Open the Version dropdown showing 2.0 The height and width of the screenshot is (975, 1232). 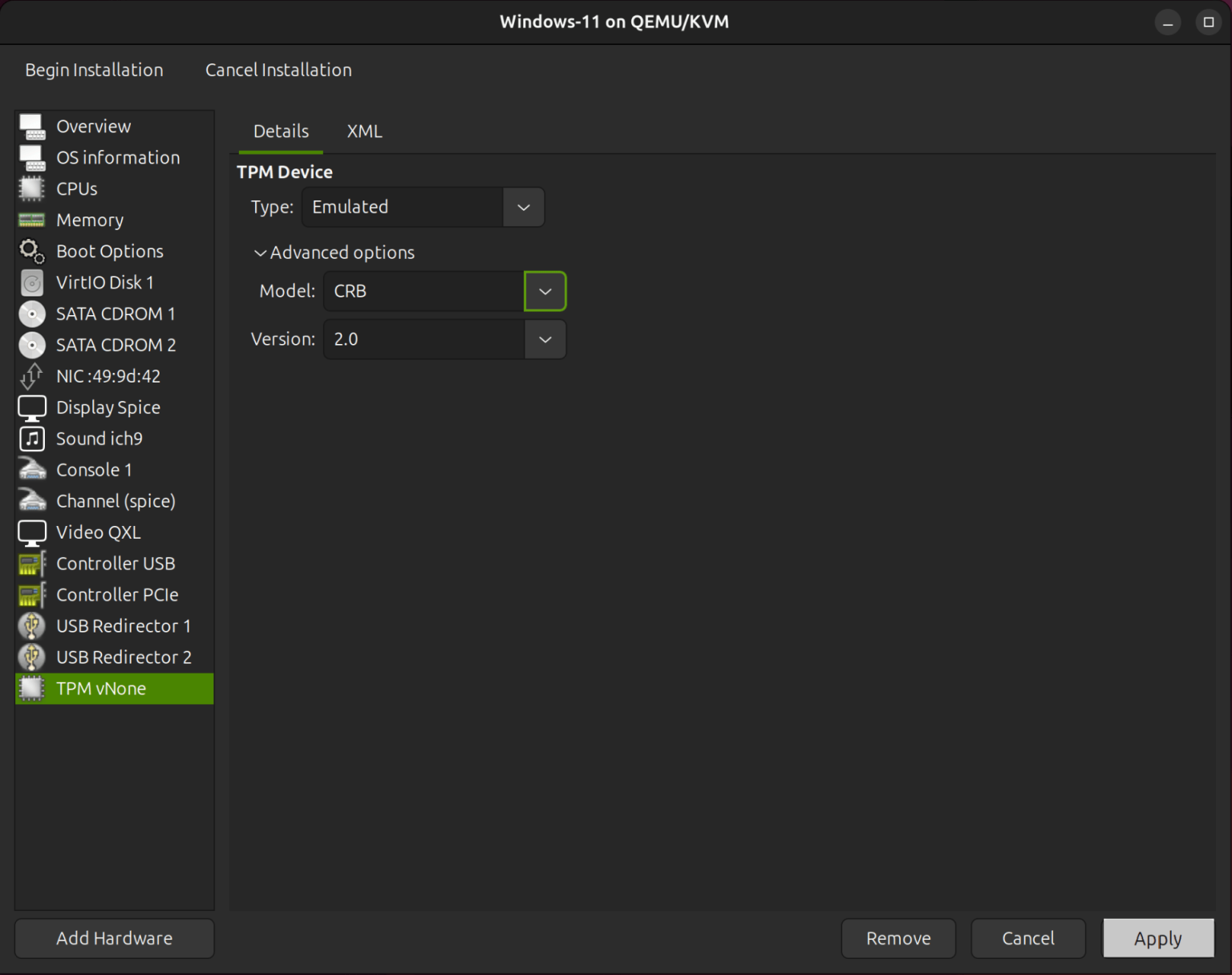pos(545,339)
